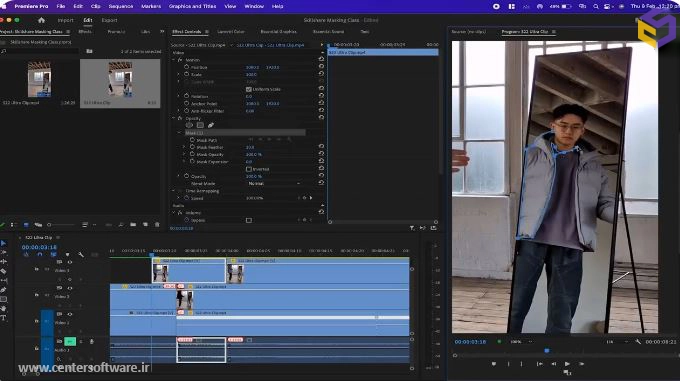This screenshot has width=680, height=381.
Task: Toggle Video 1 track output eye
Action: click(x=70, y=314)
